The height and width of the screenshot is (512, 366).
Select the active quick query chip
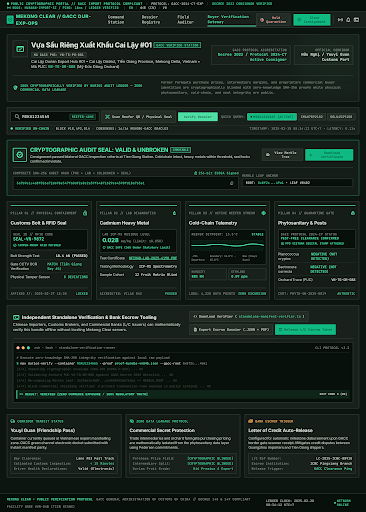(x=271, y=117)
